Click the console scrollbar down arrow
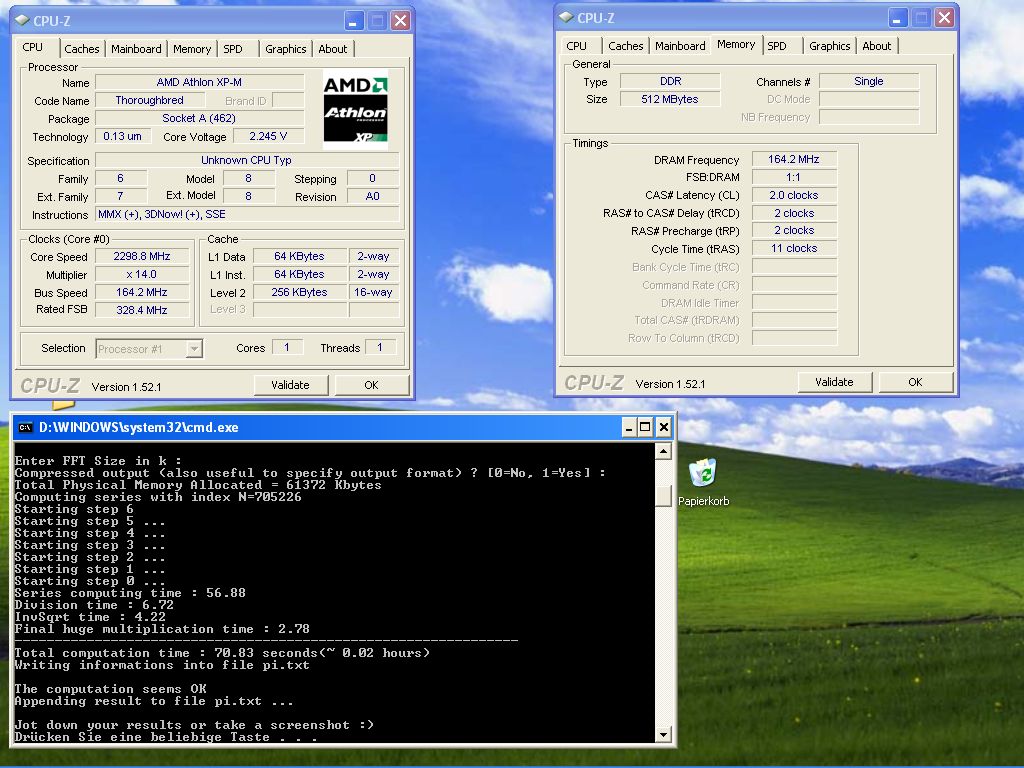Screen dimensions: 1024x768 (x=663, y=735)
